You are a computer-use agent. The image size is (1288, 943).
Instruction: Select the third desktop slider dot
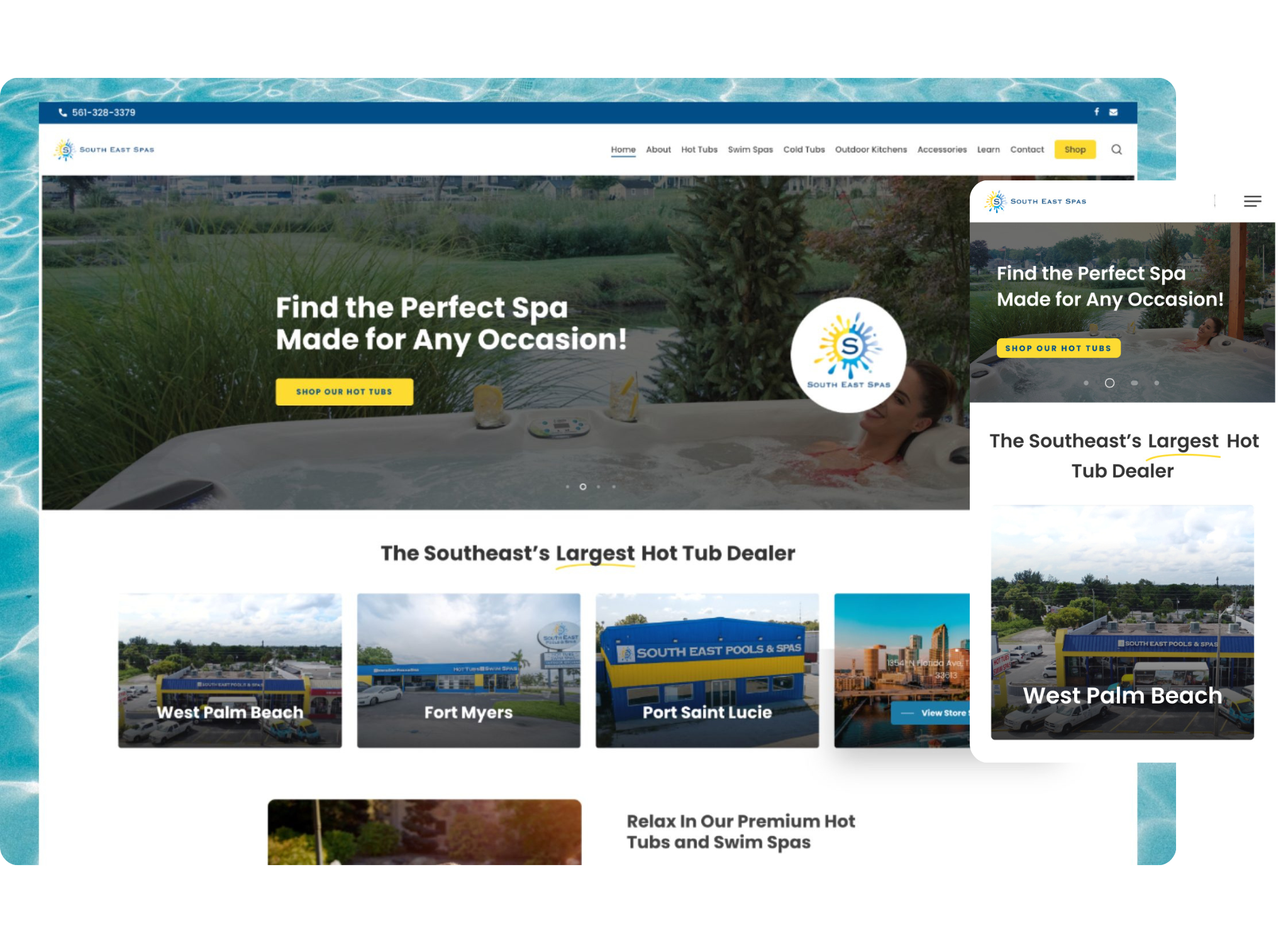click(598, 487)
